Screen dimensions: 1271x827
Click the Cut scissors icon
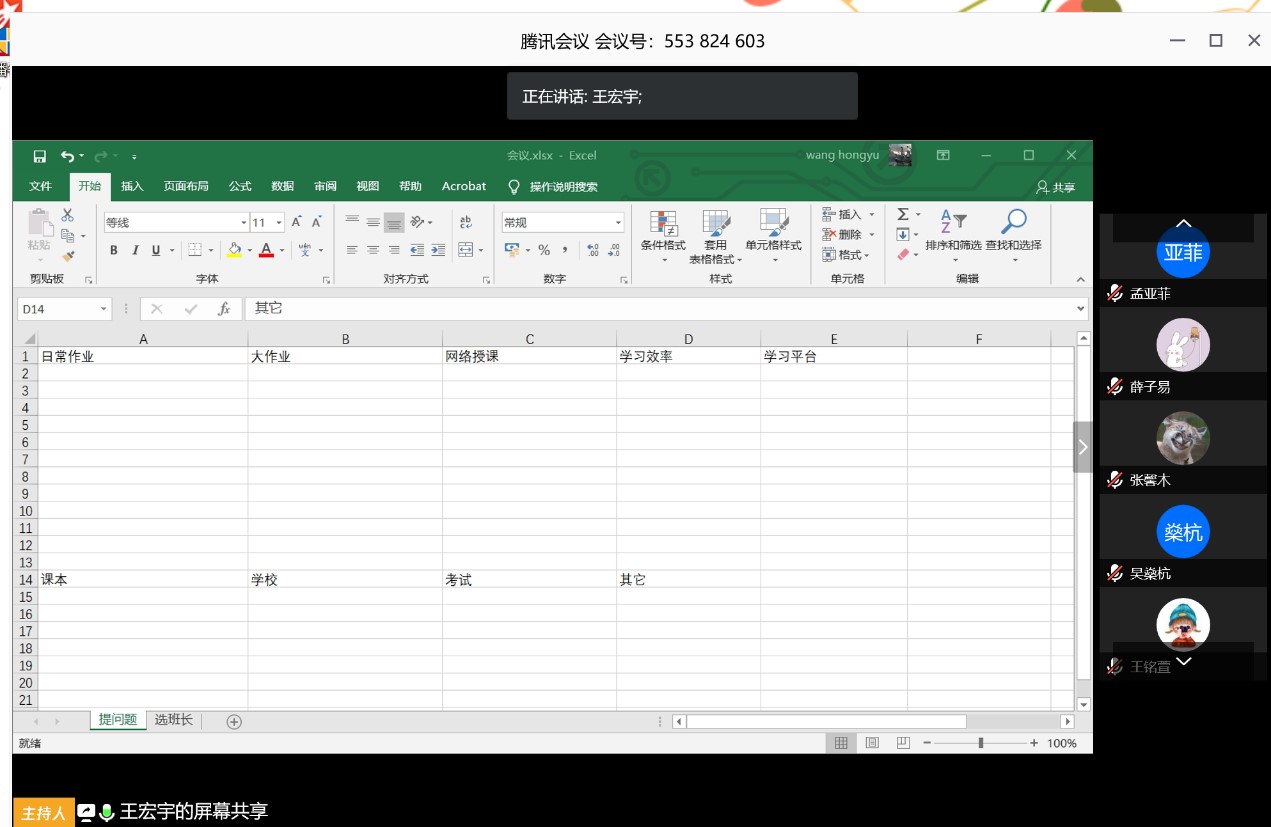68,215
